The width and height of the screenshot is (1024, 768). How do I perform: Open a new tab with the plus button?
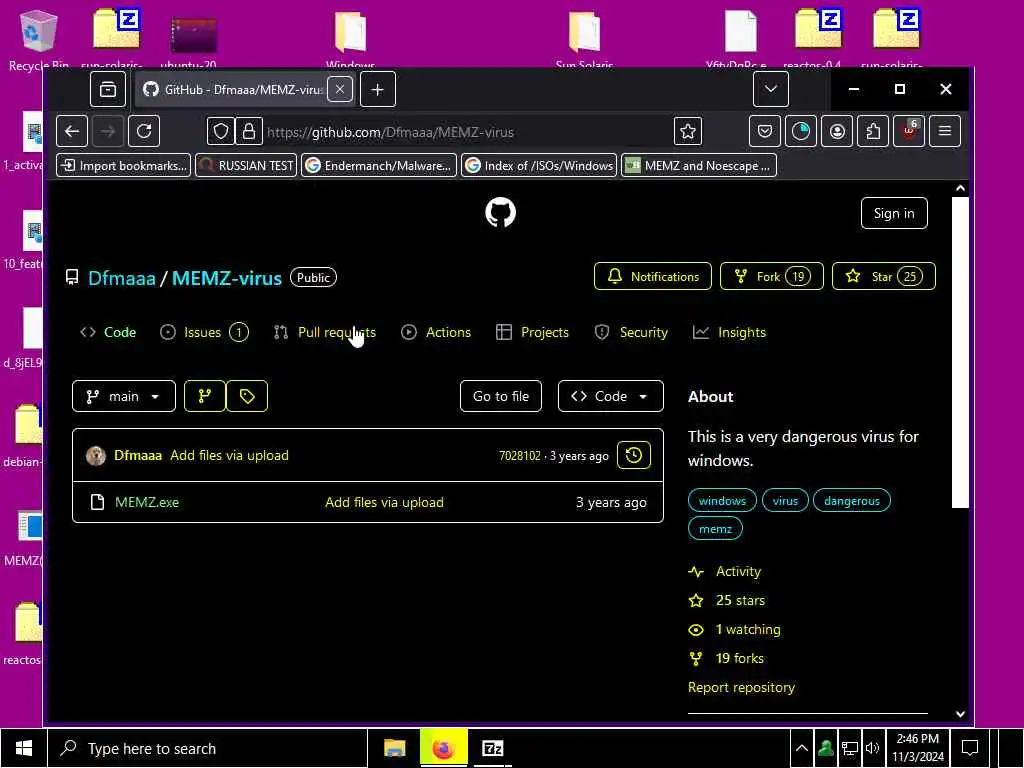click(377, 89)
